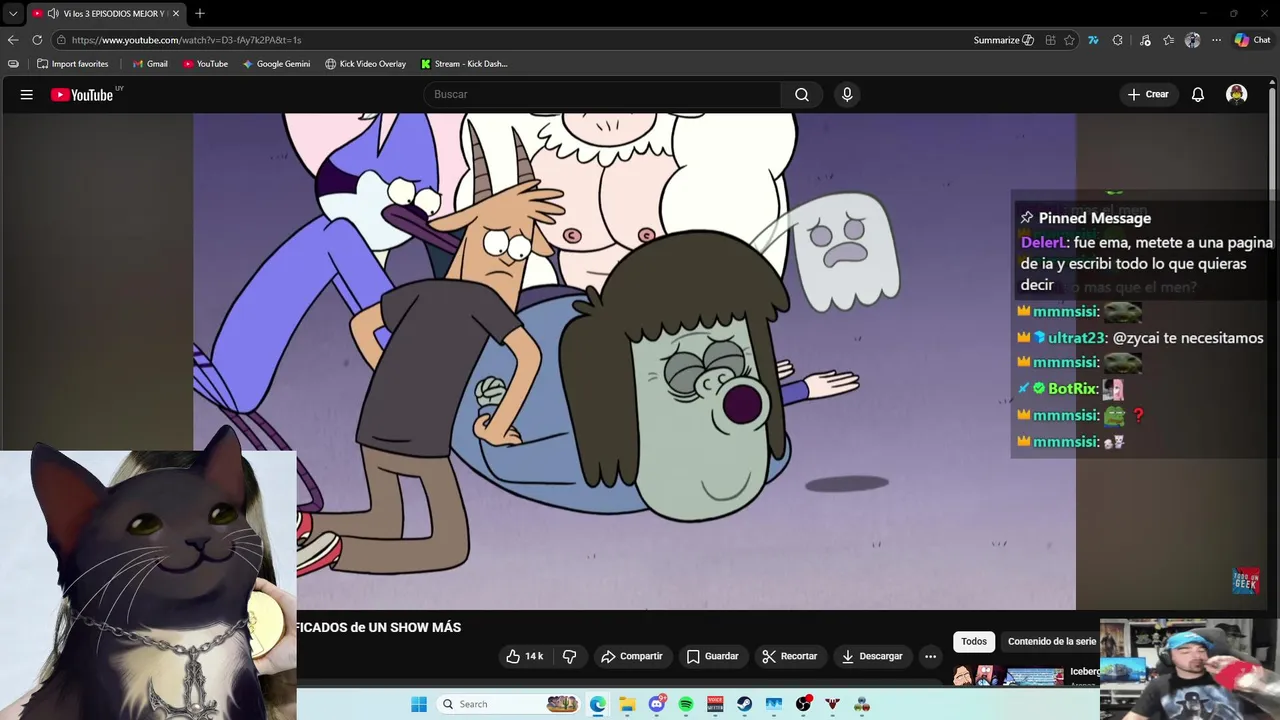Click the 14 k like count
Viewport: 1280px width, 720px height.
534,656
